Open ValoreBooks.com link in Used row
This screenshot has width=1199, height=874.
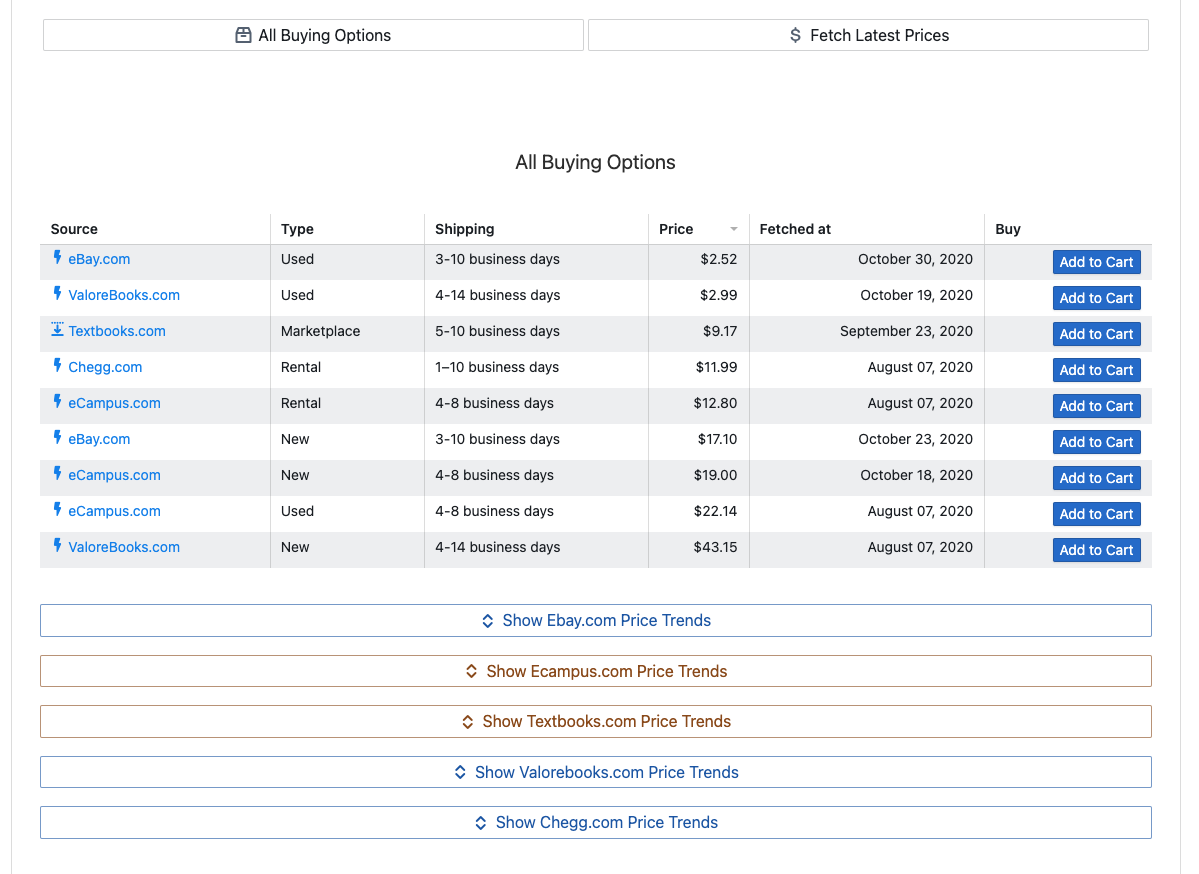(x=124, y=295)
